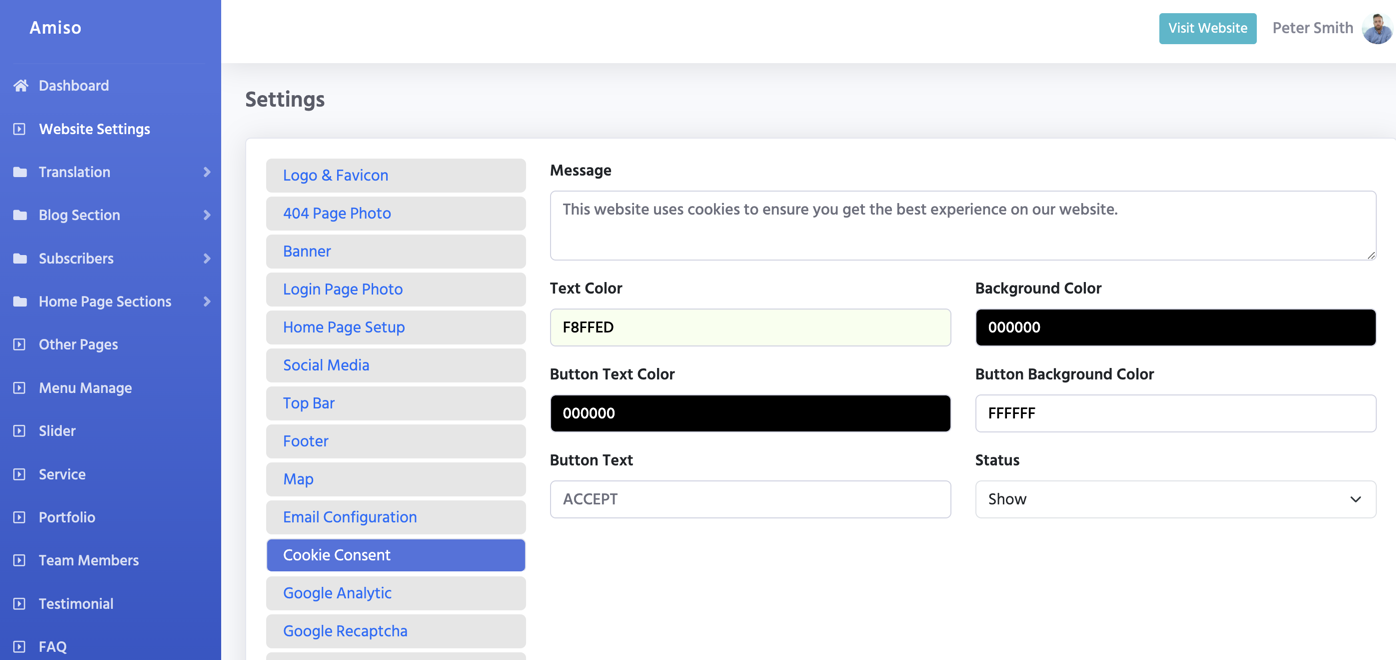Click the Menu Manage sidebar icon

click(x=20, y=388)
